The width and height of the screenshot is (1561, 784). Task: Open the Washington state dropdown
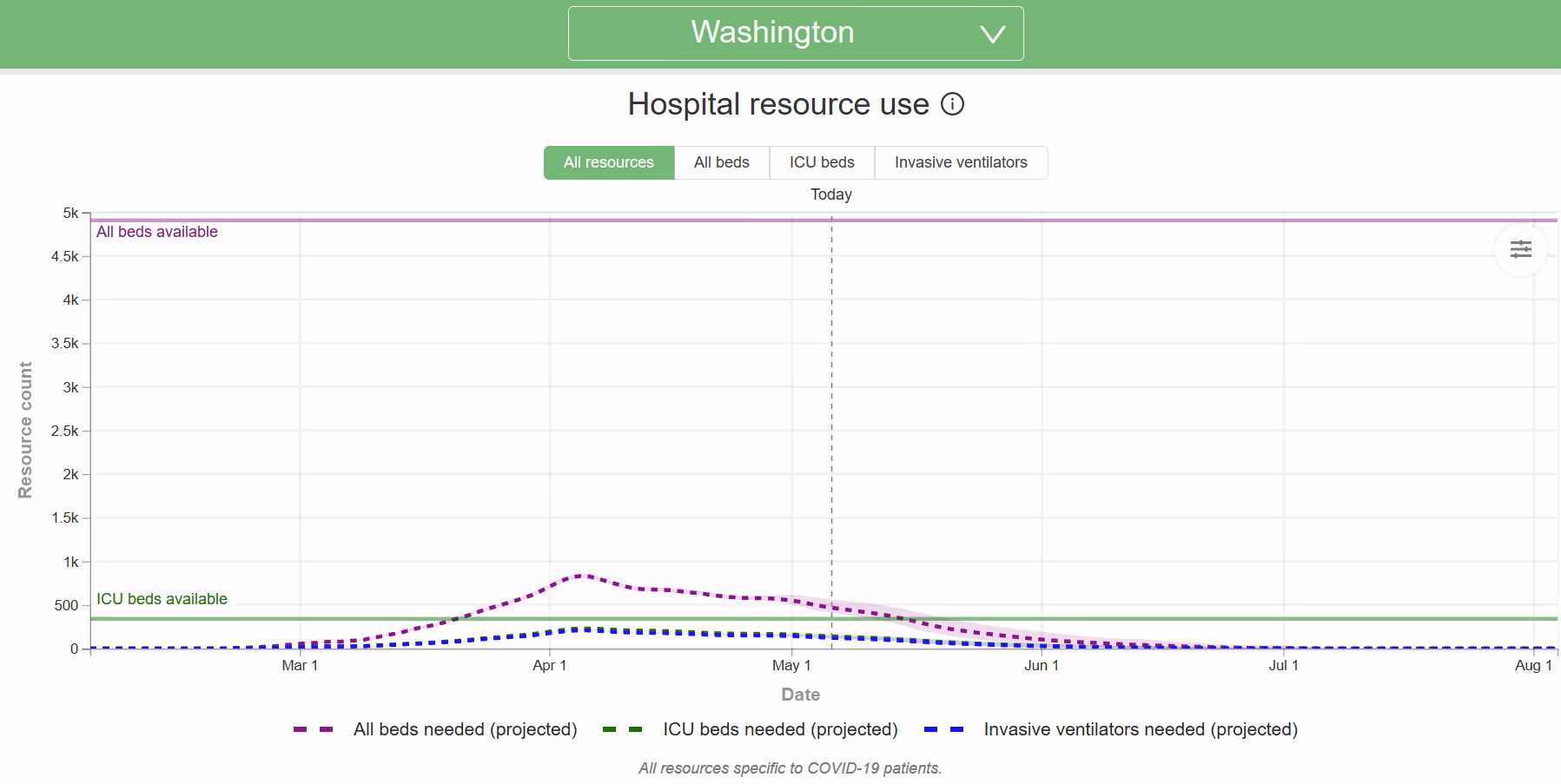795,33
